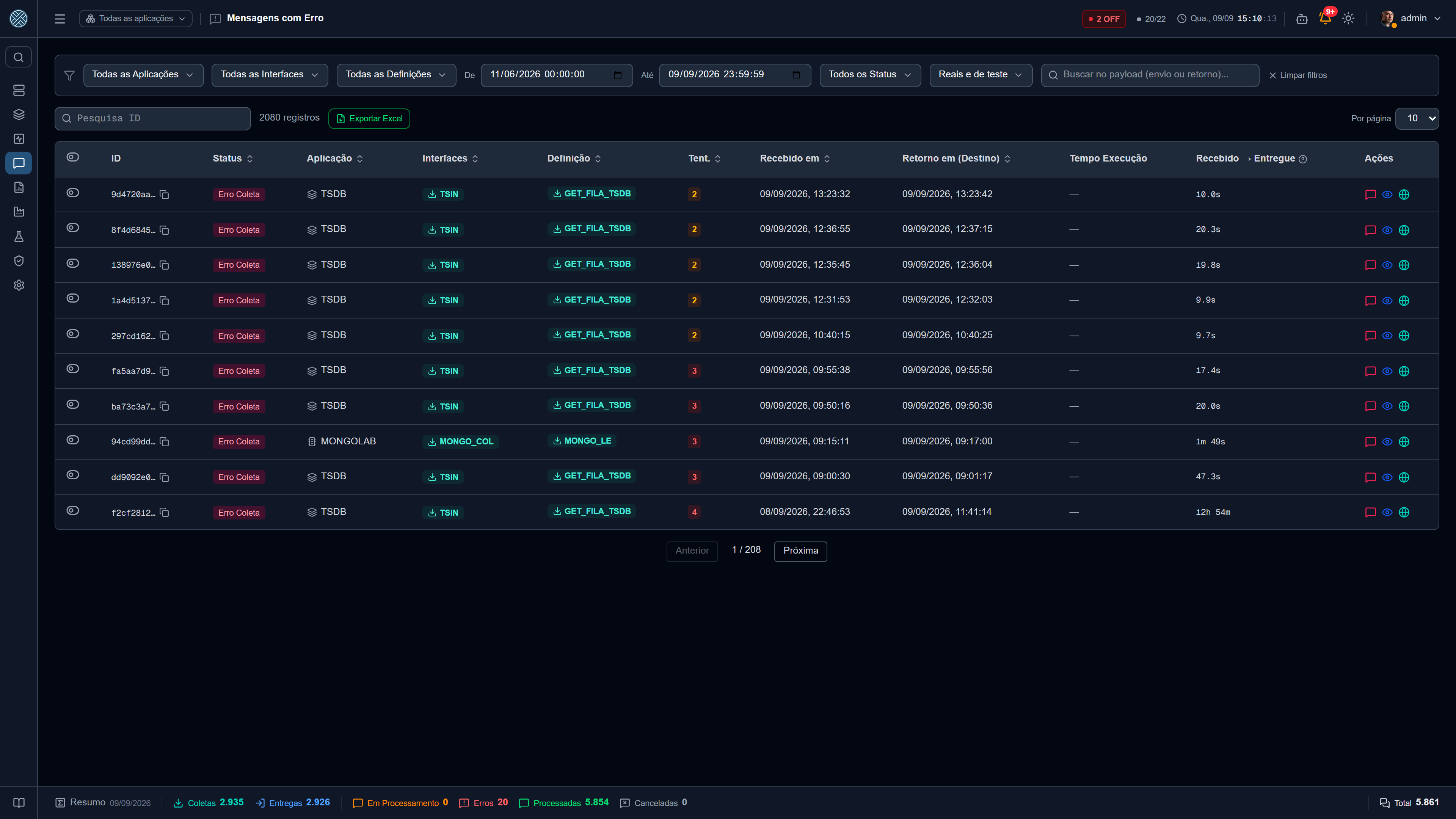Sort by Recebido em column header

pos(795,159)
